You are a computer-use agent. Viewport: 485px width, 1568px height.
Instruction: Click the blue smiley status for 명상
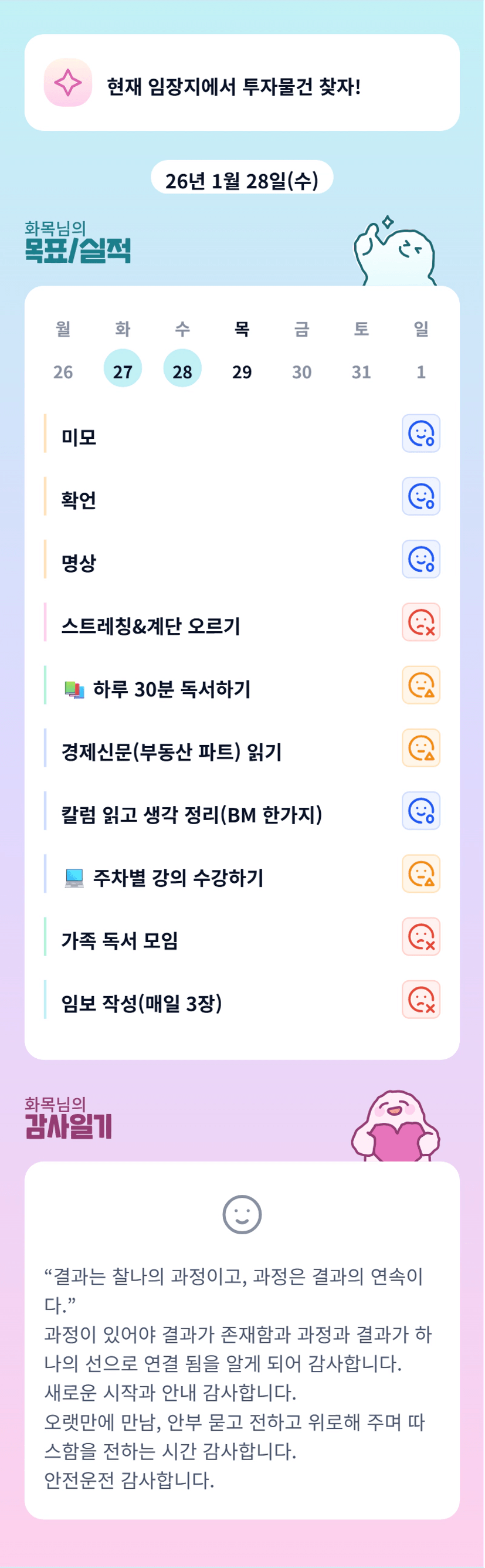click(420, 559)
